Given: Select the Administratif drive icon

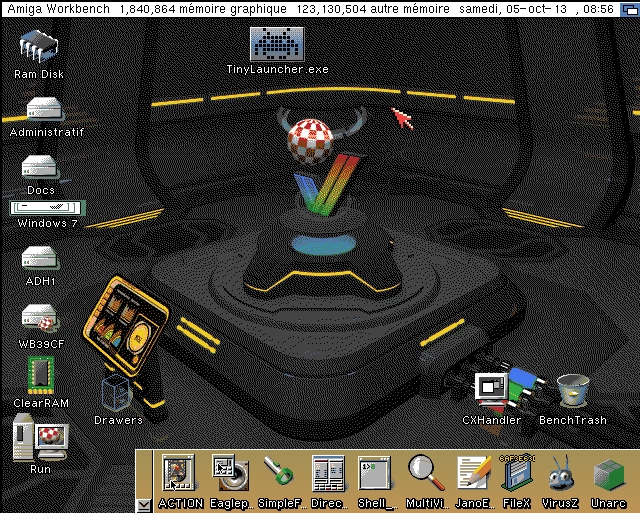Looking at the screenshot, I should pyautogui.click(x=44, y=108).
